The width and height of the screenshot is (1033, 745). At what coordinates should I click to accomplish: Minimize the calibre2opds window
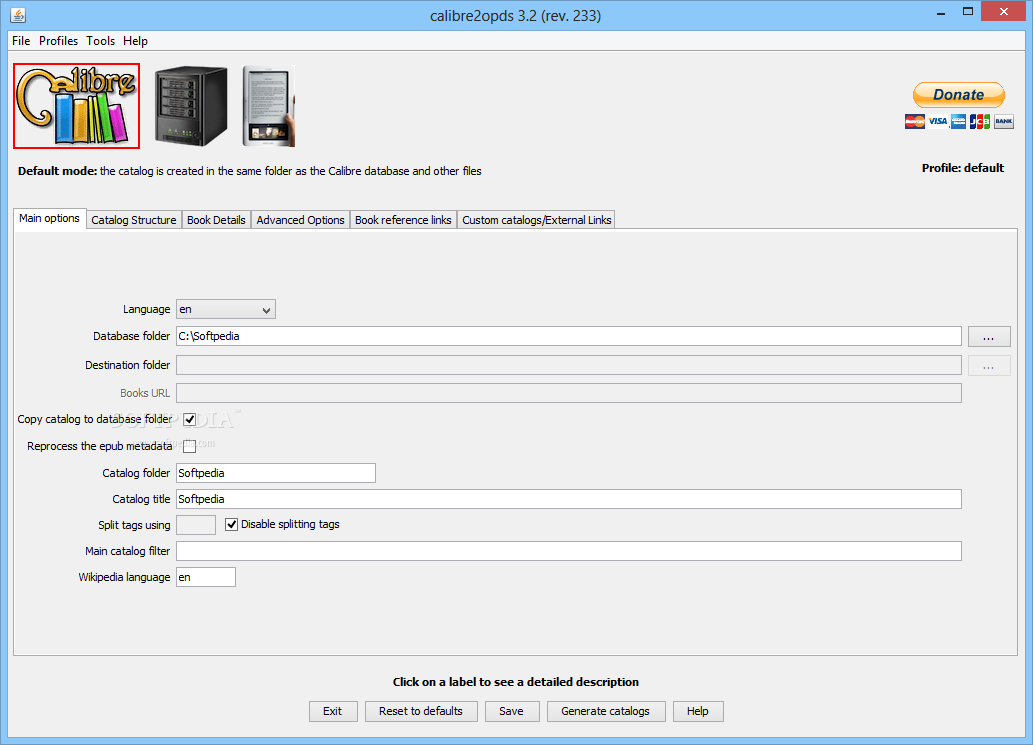(941, 12)
